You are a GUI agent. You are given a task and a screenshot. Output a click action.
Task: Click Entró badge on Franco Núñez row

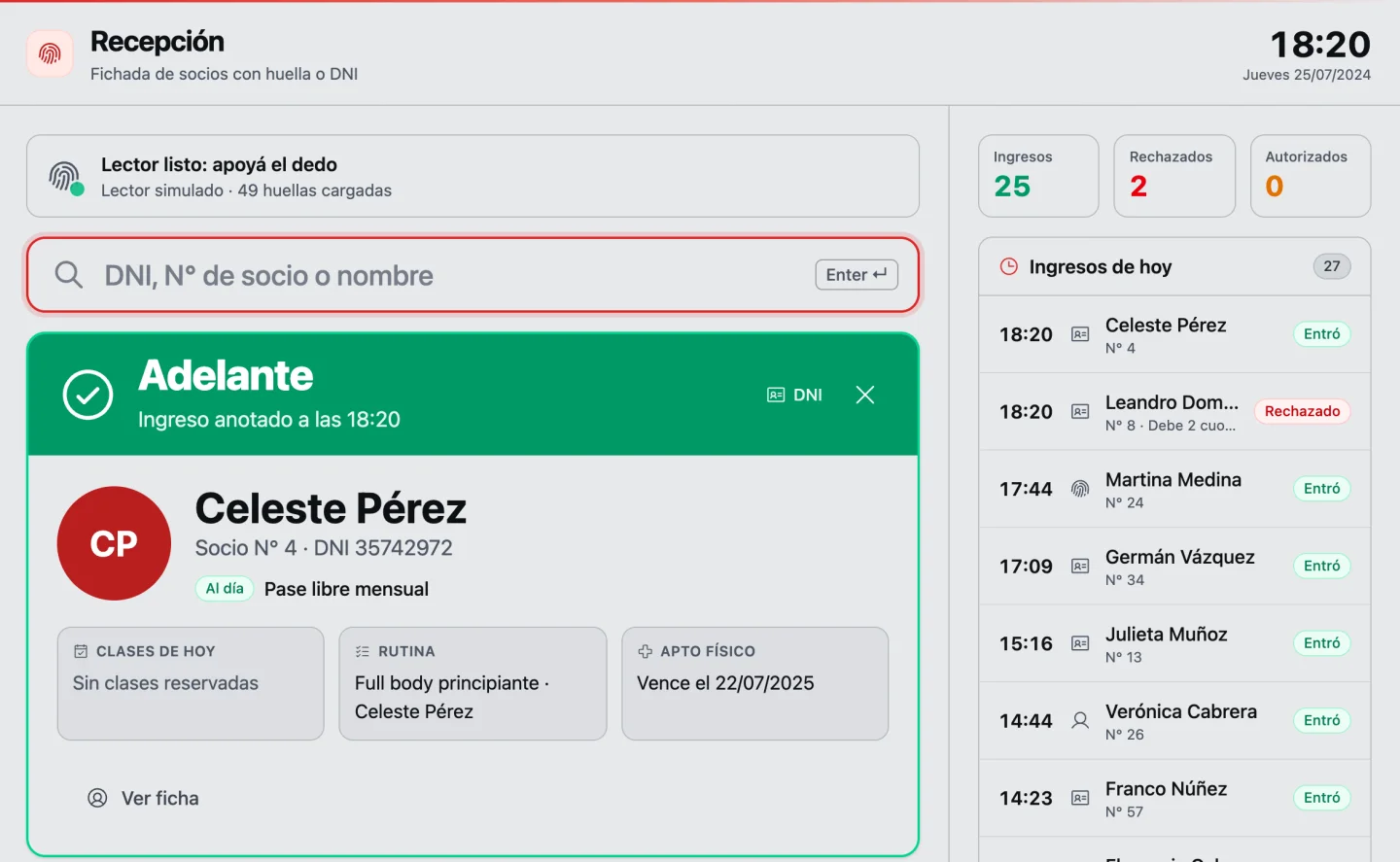tap(1322, 798)
